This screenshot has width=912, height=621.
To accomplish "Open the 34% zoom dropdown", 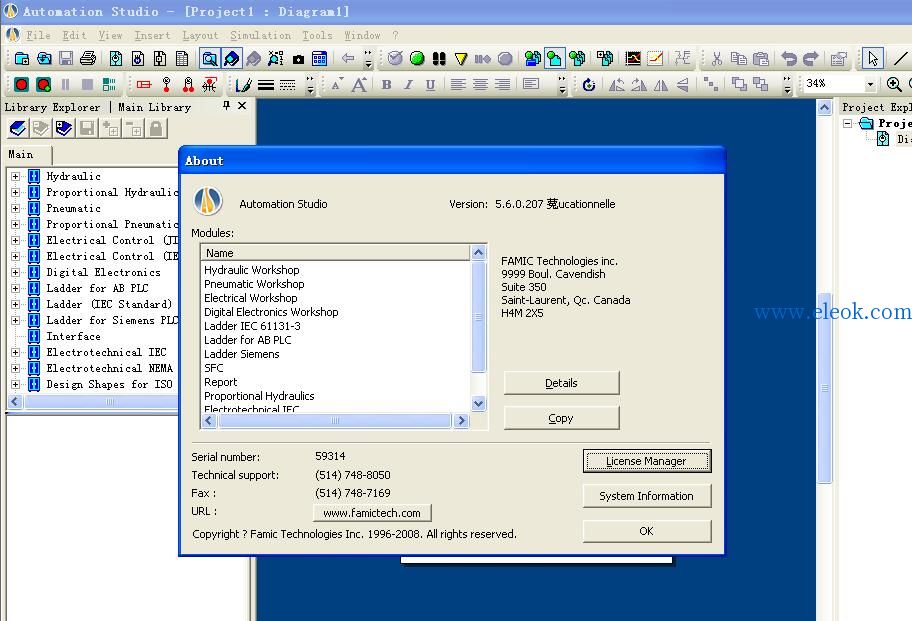I will pyautogui.click(x=870, y=84).
